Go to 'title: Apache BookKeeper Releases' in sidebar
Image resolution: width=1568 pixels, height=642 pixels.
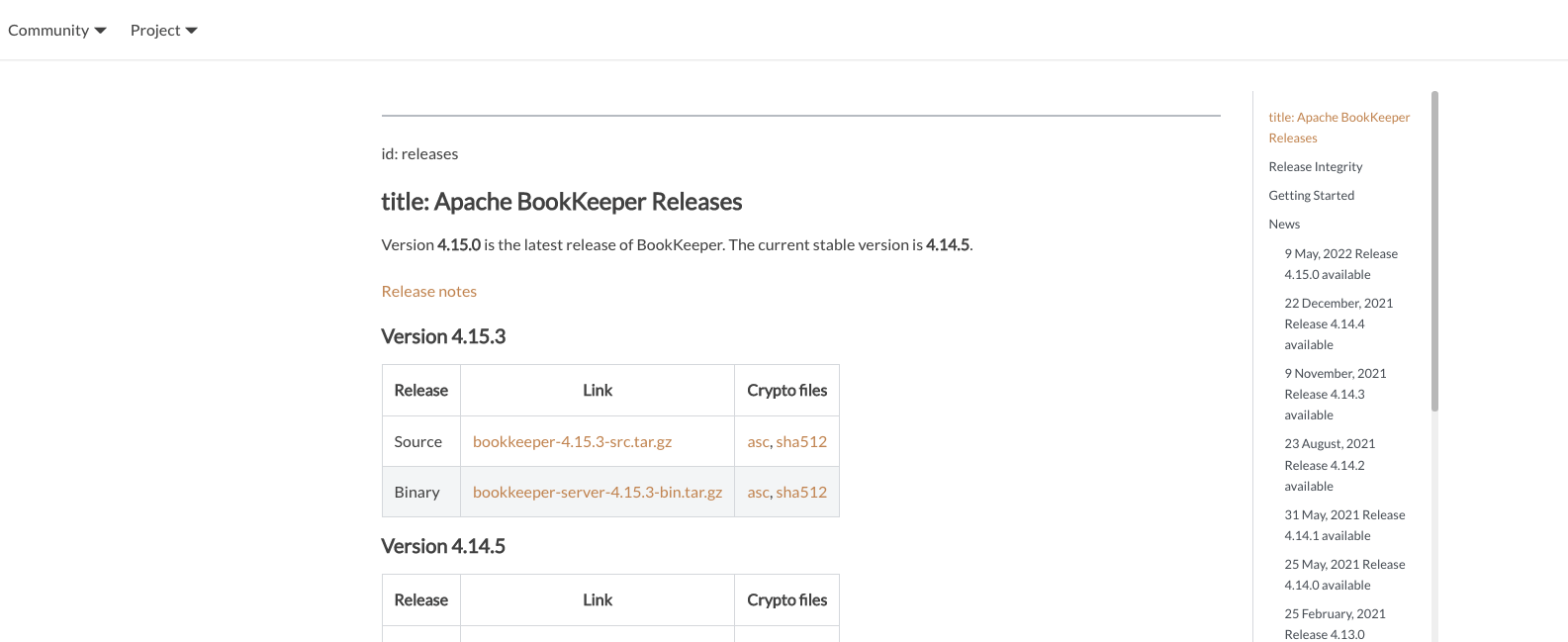(1339, 128)
